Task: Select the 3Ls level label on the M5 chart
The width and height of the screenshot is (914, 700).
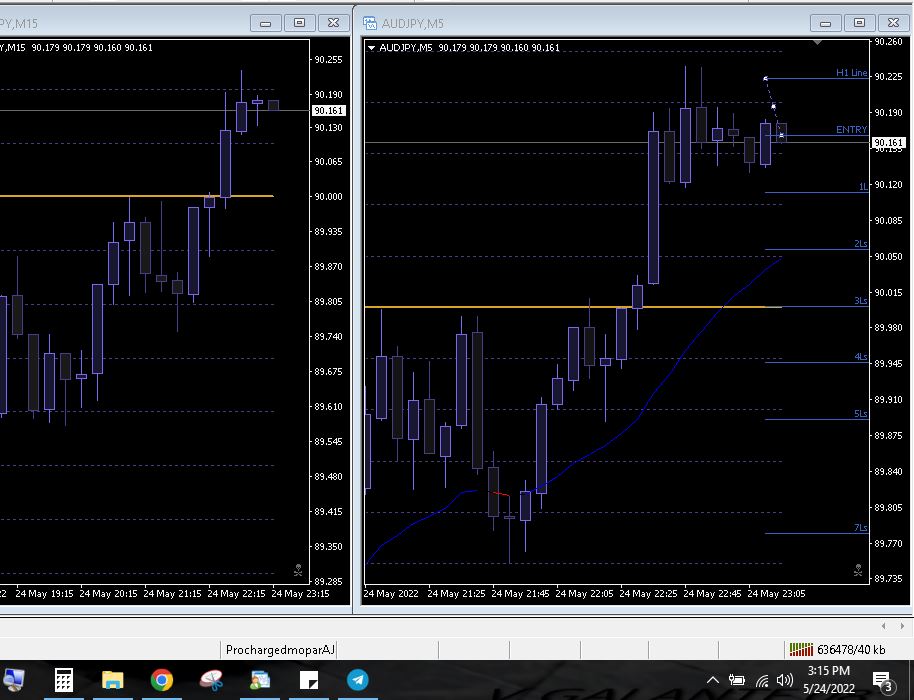Action: 861,301
